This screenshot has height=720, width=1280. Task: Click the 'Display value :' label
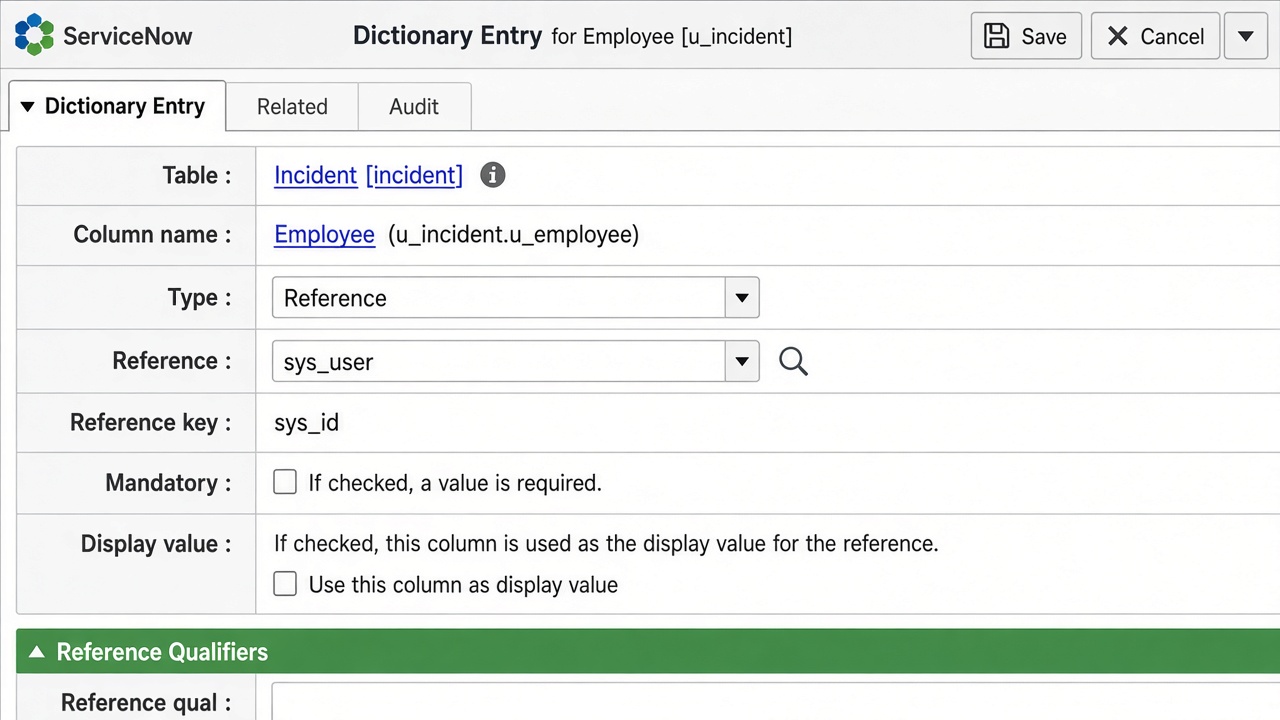point(156,543)
